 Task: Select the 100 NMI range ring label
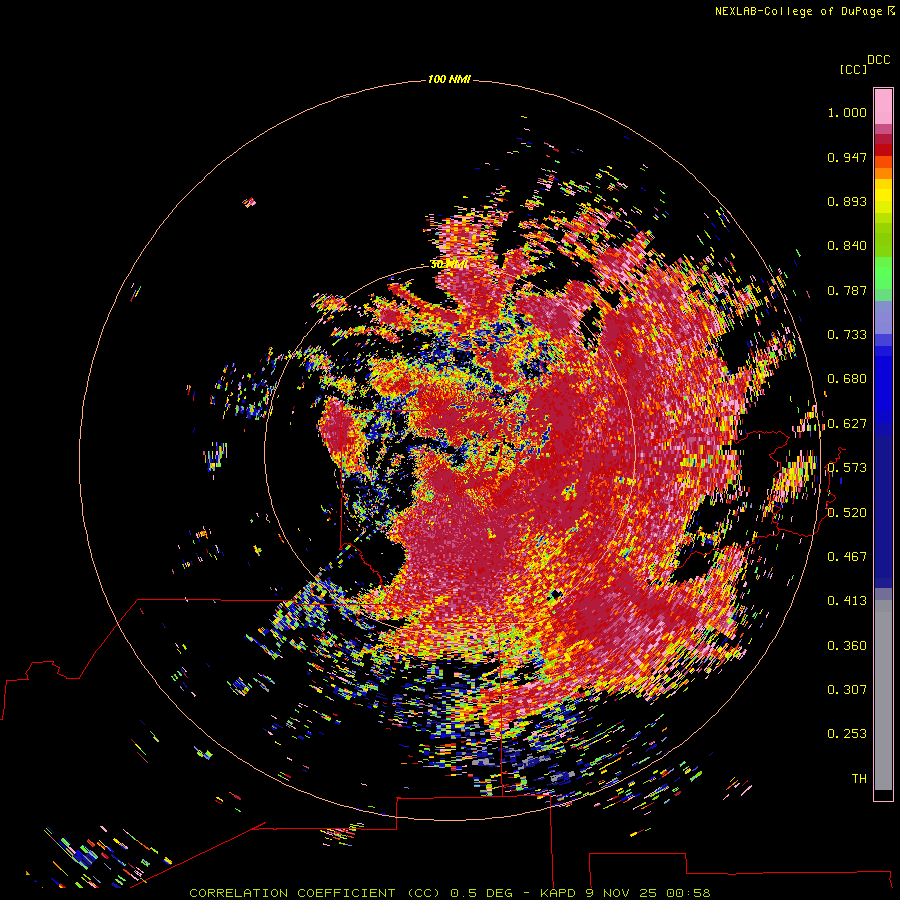[449, 79]
